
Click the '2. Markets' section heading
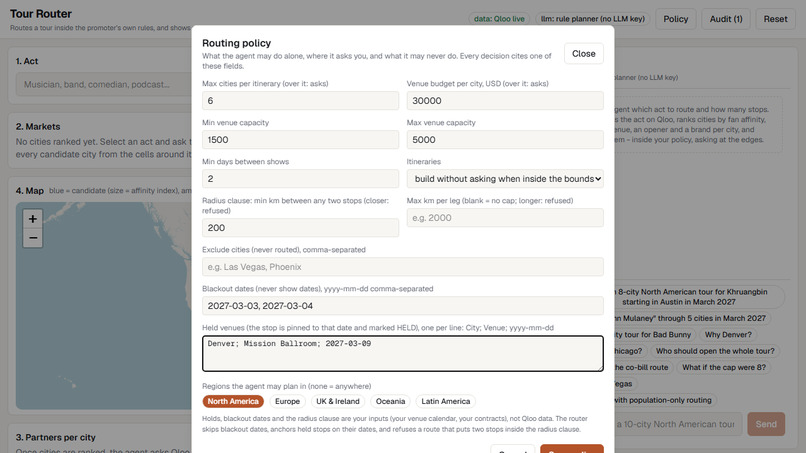[38, 126]
